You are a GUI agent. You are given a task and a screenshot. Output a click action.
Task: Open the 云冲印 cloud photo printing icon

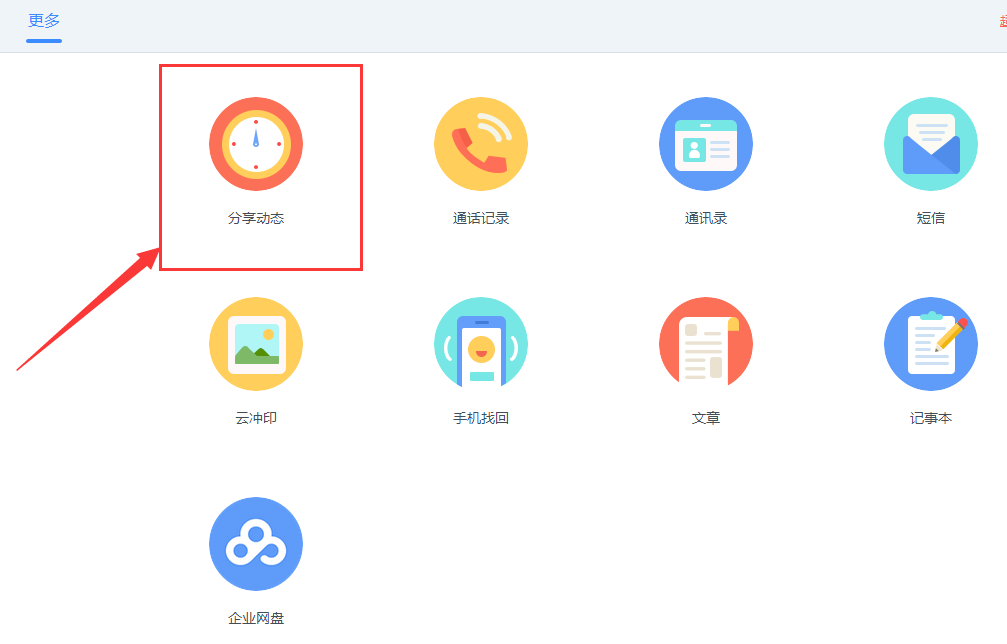point(256,343)
